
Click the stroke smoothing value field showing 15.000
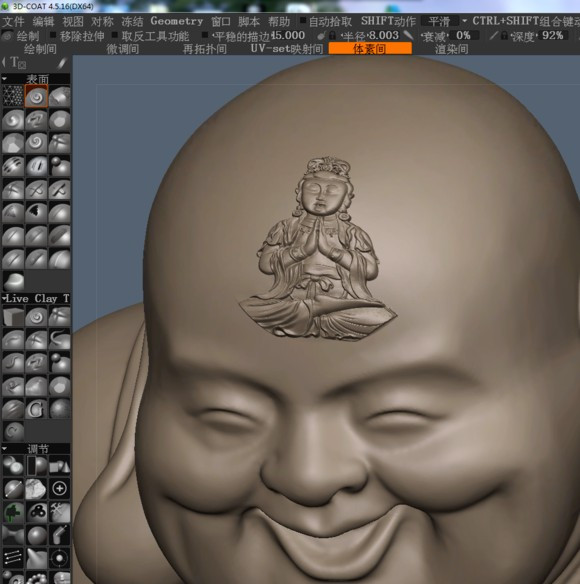tap(289, 35)
